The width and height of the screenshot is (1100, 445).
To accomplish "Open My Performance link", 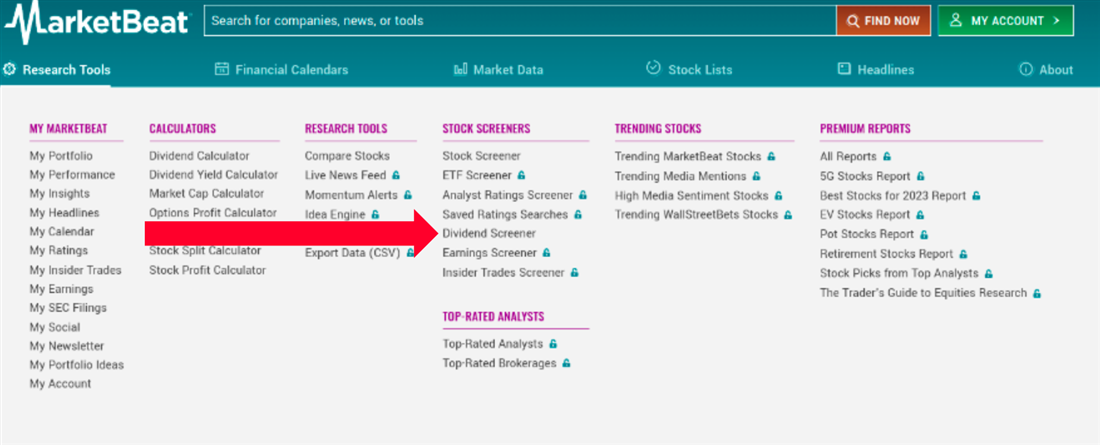I will (x=72, y=175).
